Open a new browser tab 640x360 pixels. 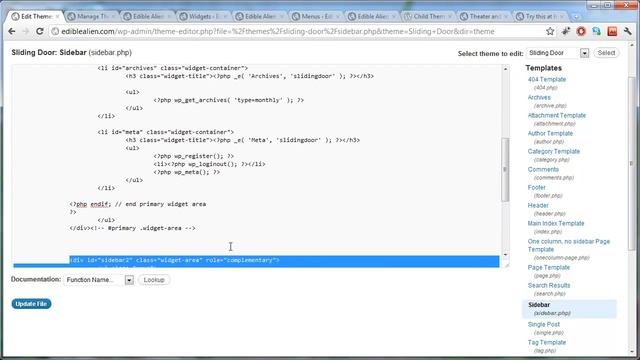coord(576,17)
